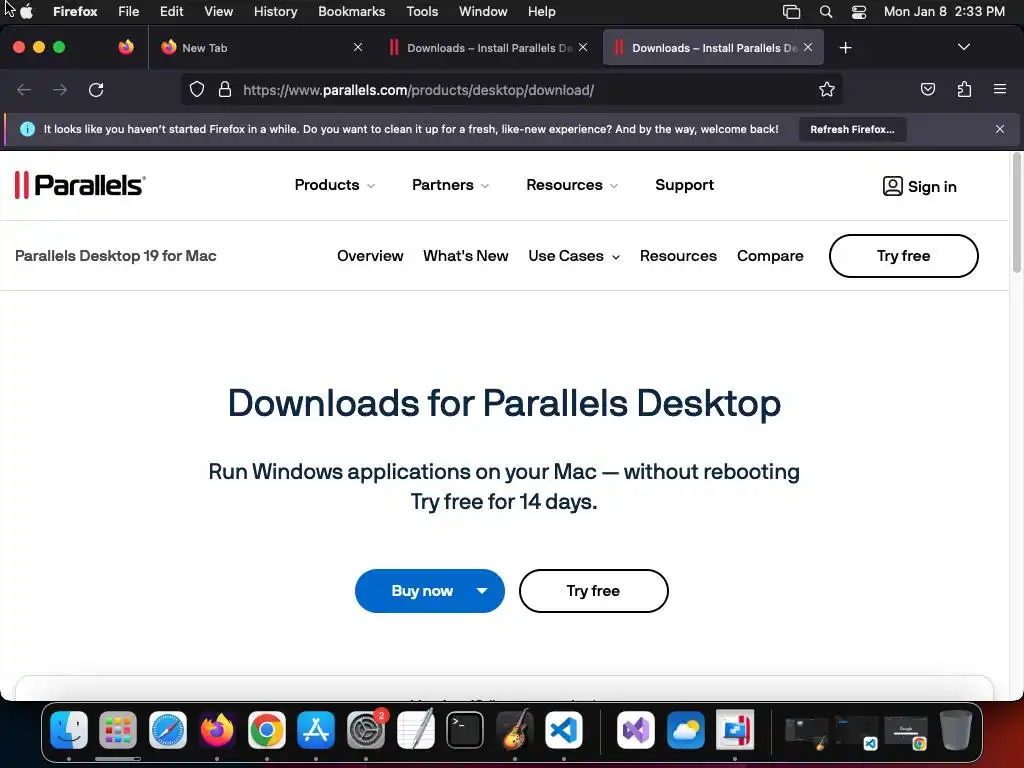Launch Safari from the dock

coord(168,729)
